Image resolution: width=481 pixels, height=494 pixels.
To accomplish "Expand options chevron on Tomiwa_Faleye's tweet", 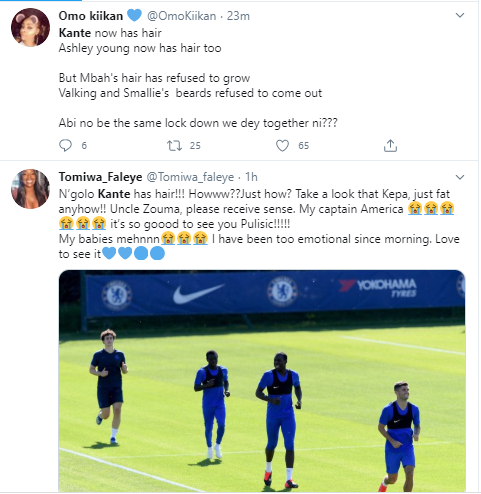I will click(x=460, y=177).
